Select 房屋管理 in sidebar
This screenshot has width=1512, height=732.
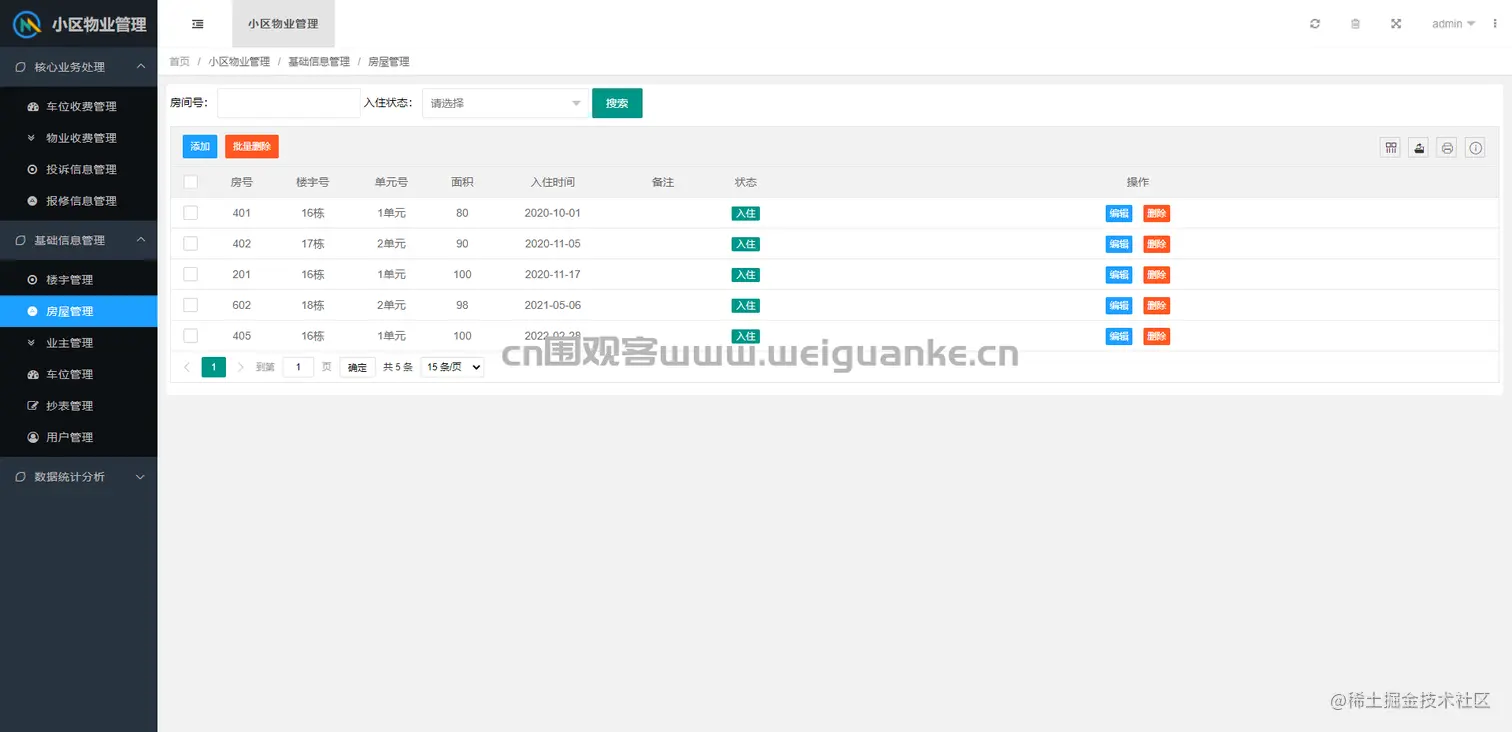point(78,311)
